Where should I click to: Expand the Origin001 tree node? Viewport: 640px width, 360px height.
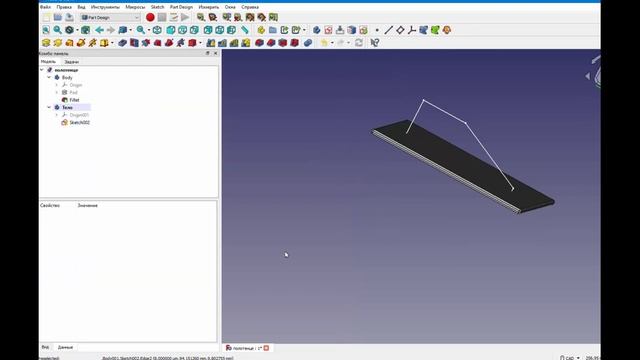57,115
